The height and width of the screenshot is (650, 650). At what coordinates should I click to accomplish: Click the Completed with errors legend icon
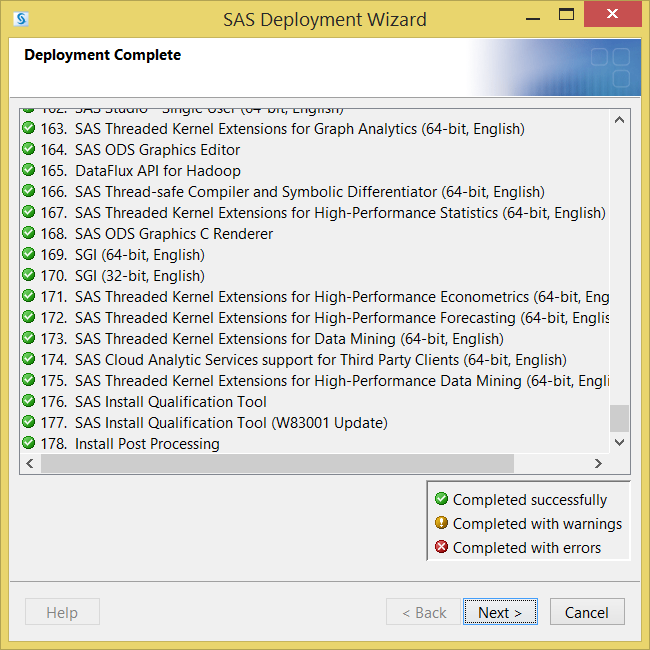click(441, 547)
